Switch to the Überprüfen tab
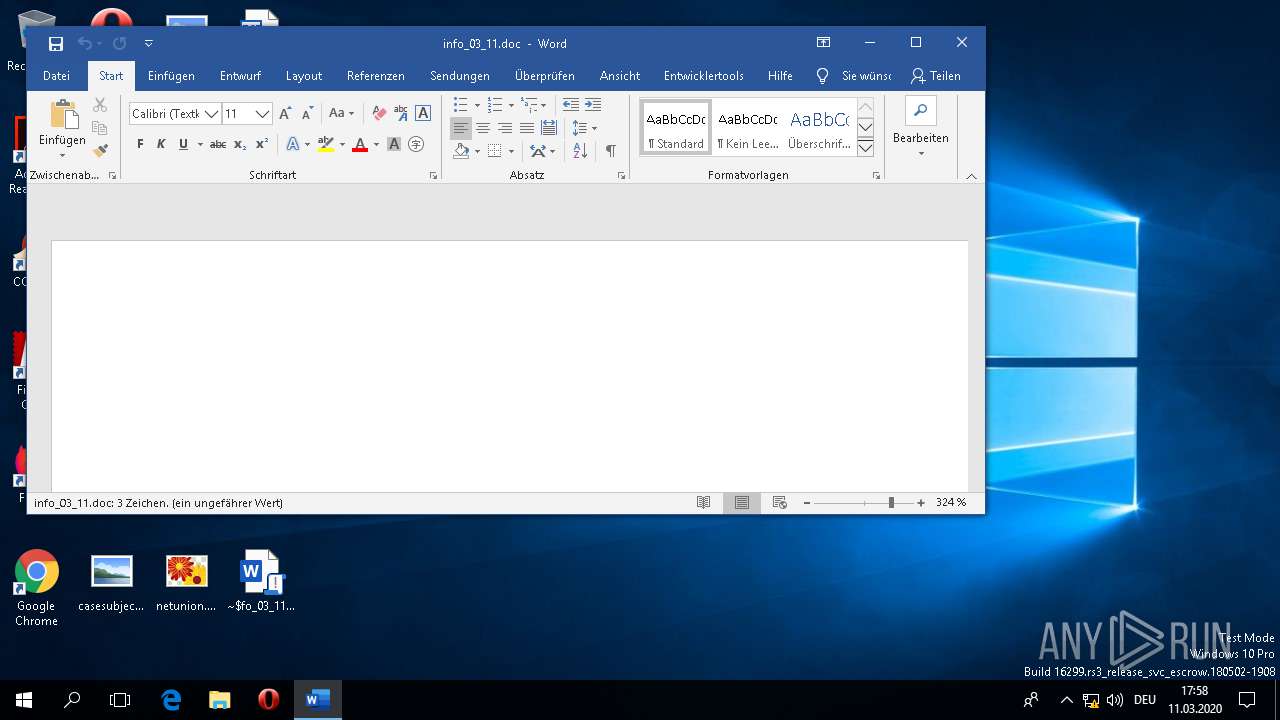 [545, 76]
